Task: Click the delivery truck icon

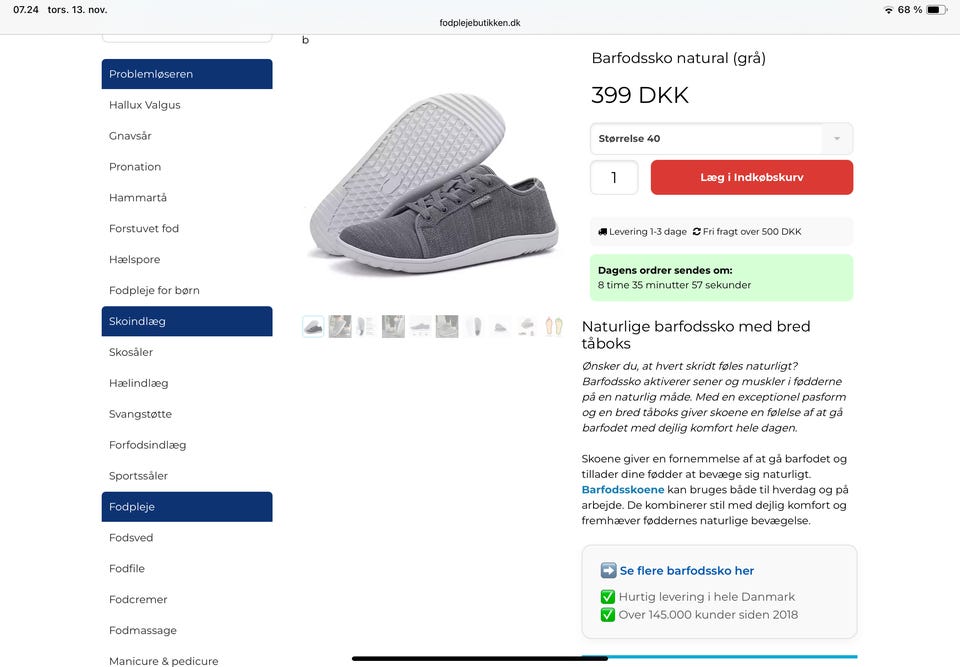Action: point(602,232)
